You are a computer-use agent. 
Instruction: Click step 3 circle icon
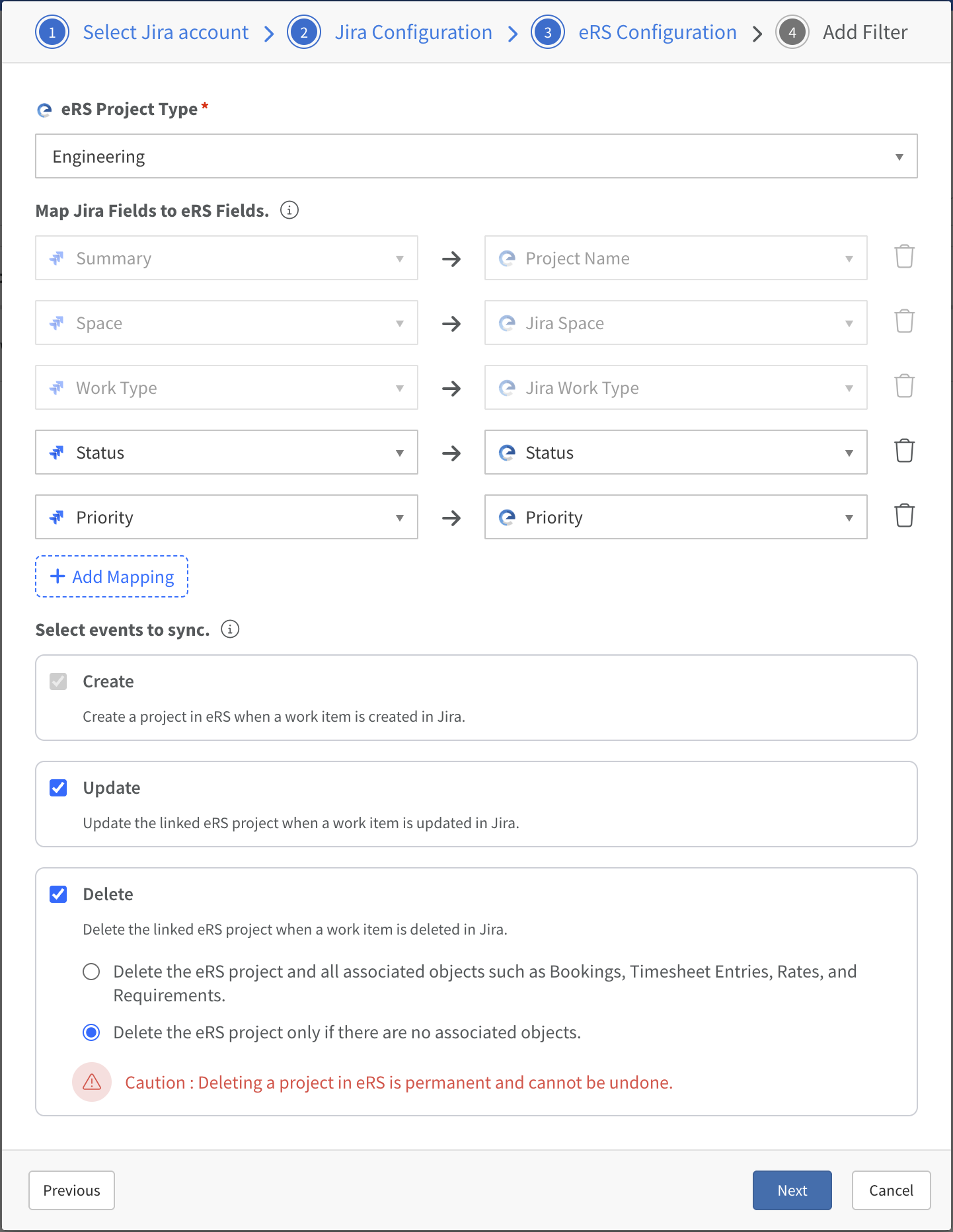[548, 32]
